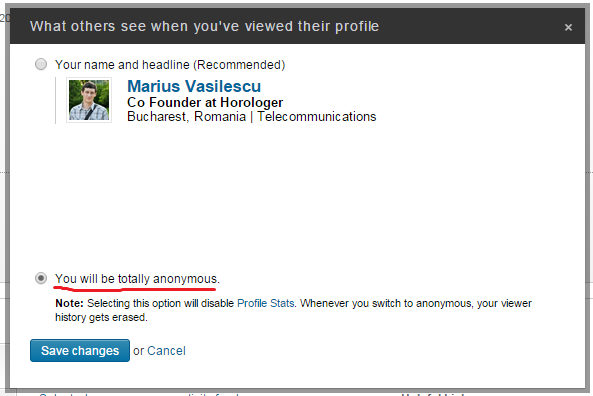Click the 'history gets erased' note text

click(101, 317)
